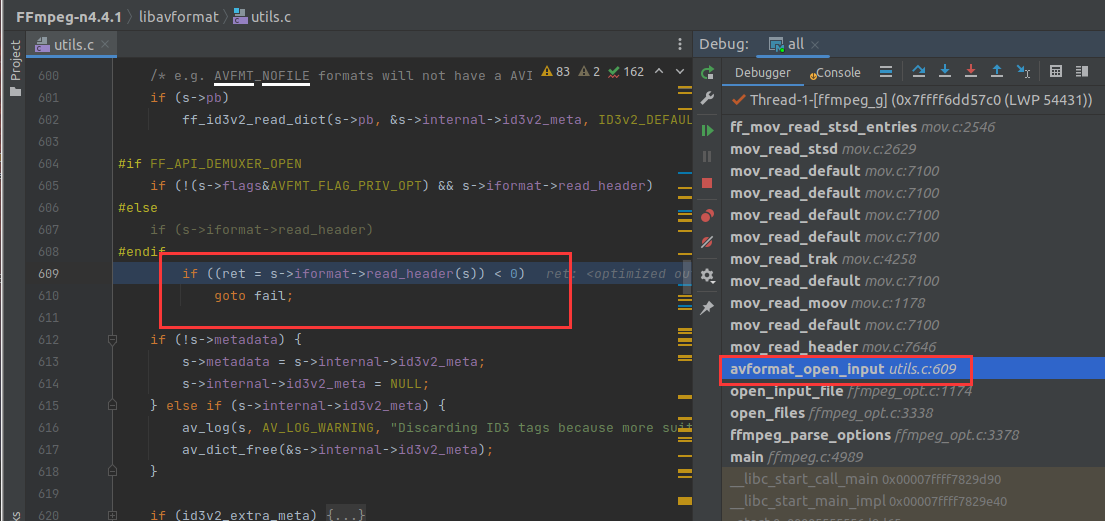Expand the collapsed {...} code on line 620
The width and height of the screenshot is (1105, 521).
(x=347, y=515)
